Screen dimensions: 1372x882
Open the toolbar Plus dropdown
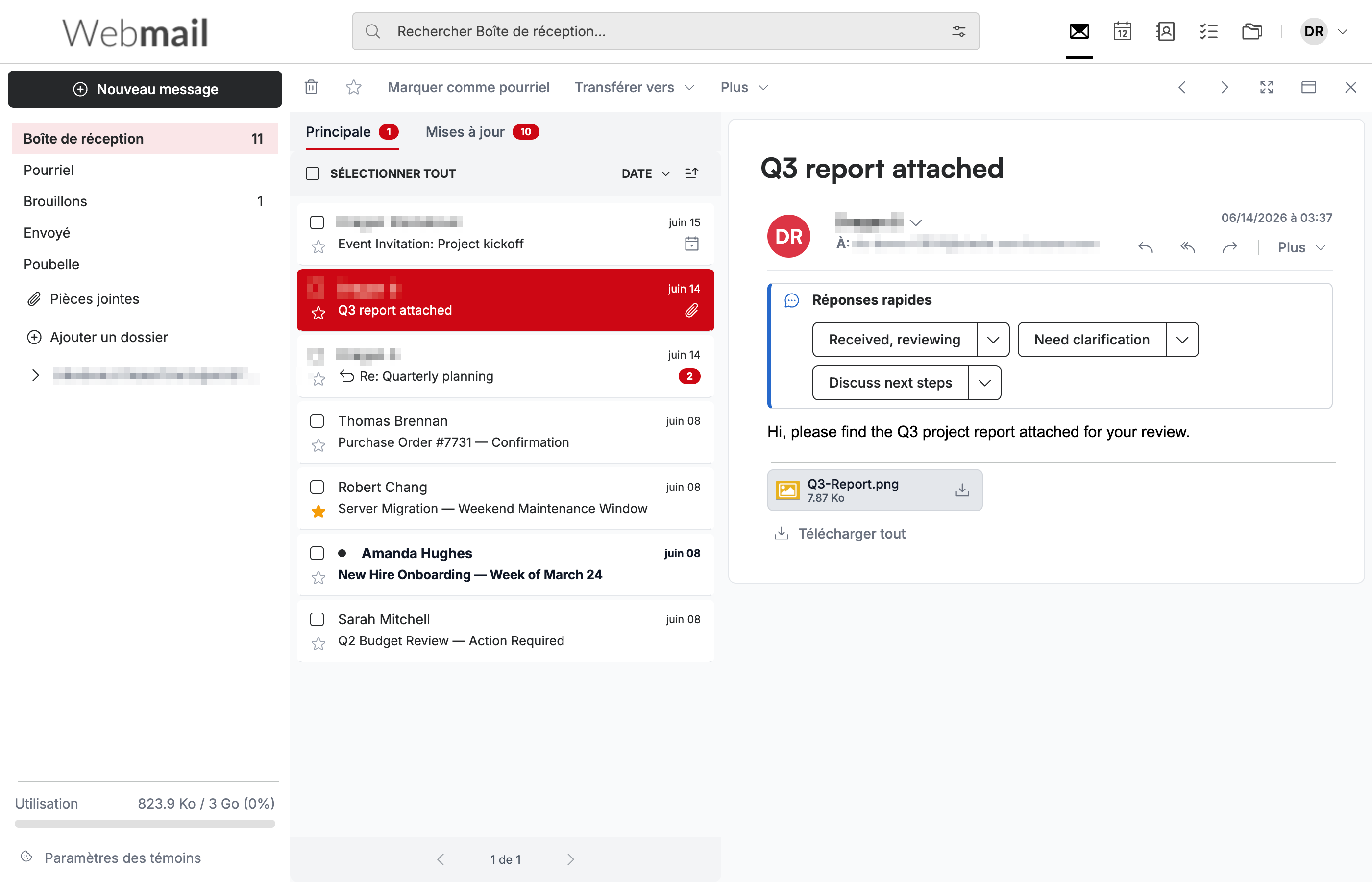(x=744, y=87)
